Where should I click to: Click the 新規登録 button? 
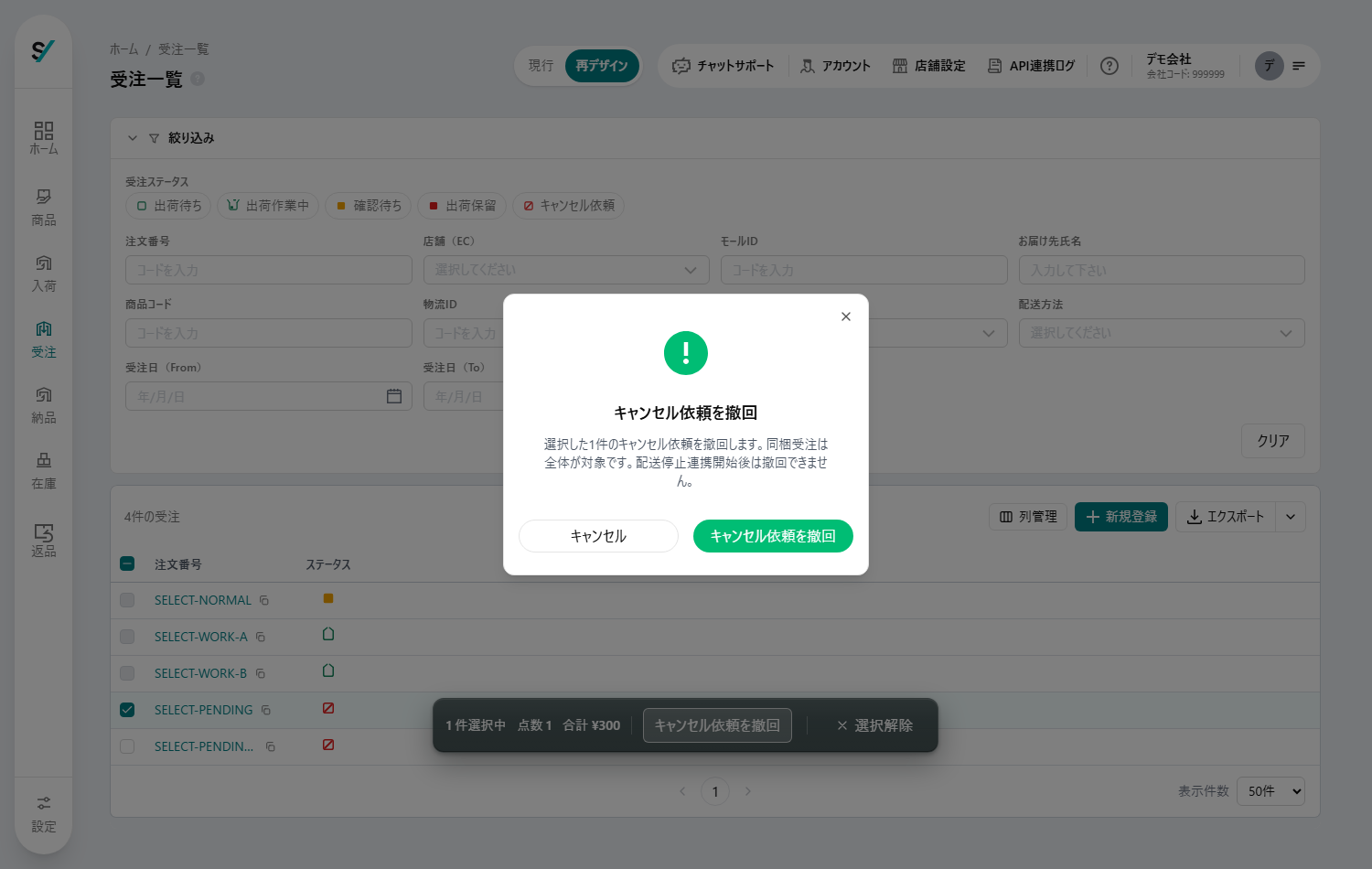1120,517
